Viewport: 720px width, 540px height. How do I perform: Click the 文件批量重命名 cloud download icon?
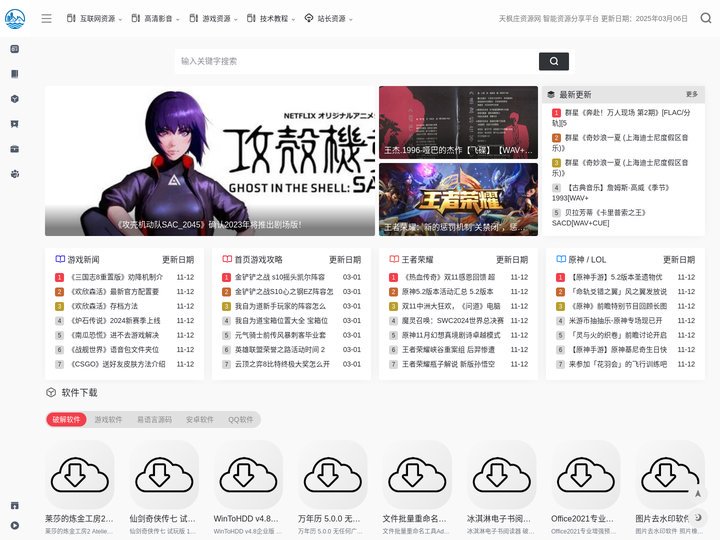coord(417,474)
